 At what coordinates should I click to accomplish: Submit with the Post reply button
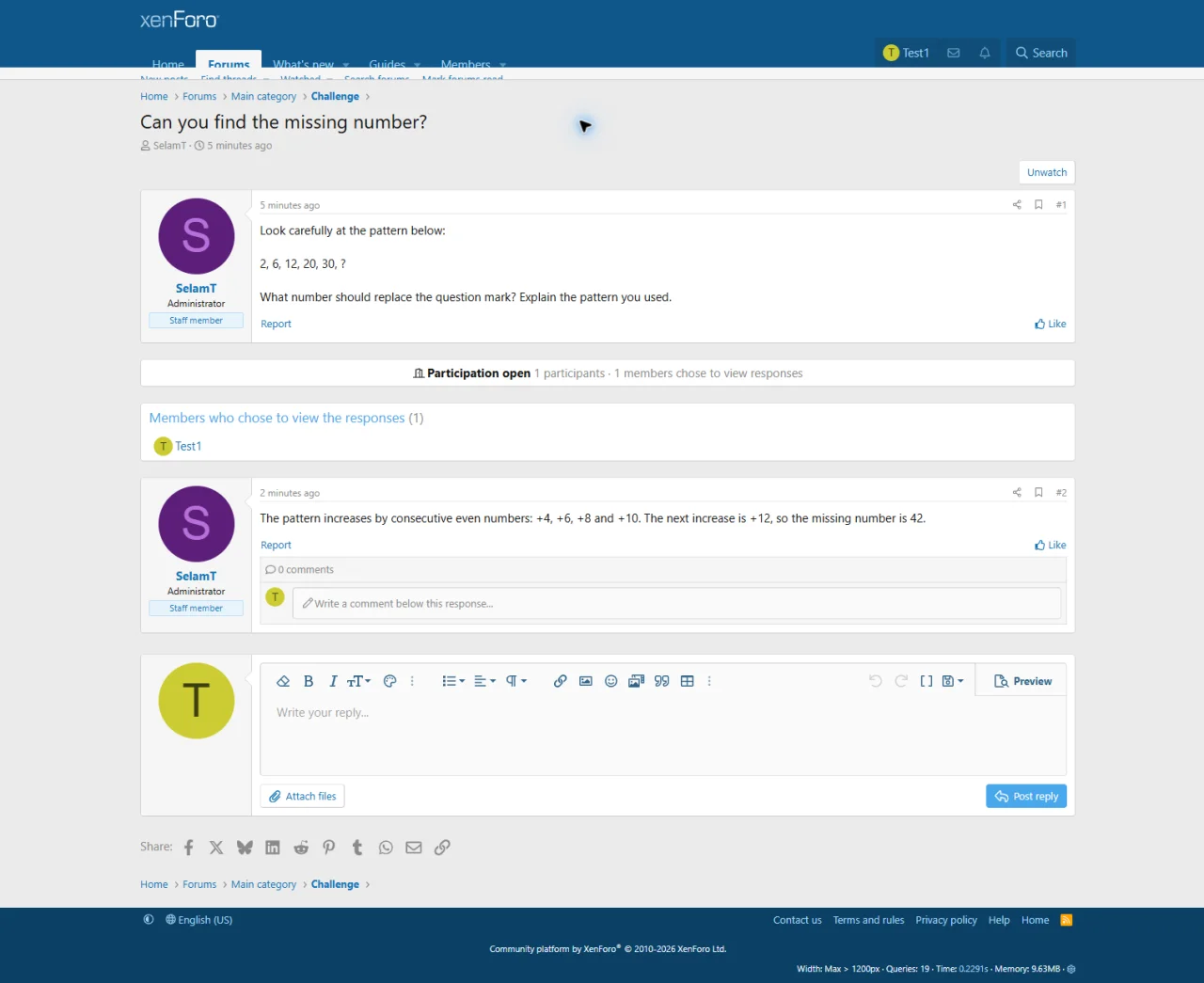point(1026,796)
